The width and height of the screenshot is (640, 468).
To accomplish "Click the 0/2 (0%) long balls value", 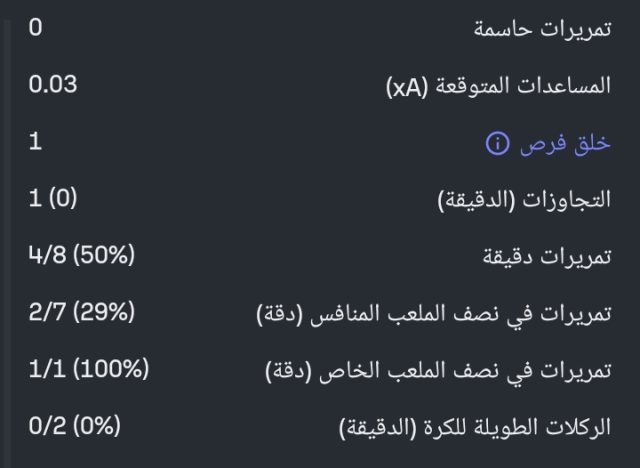I will pos(74,427).
